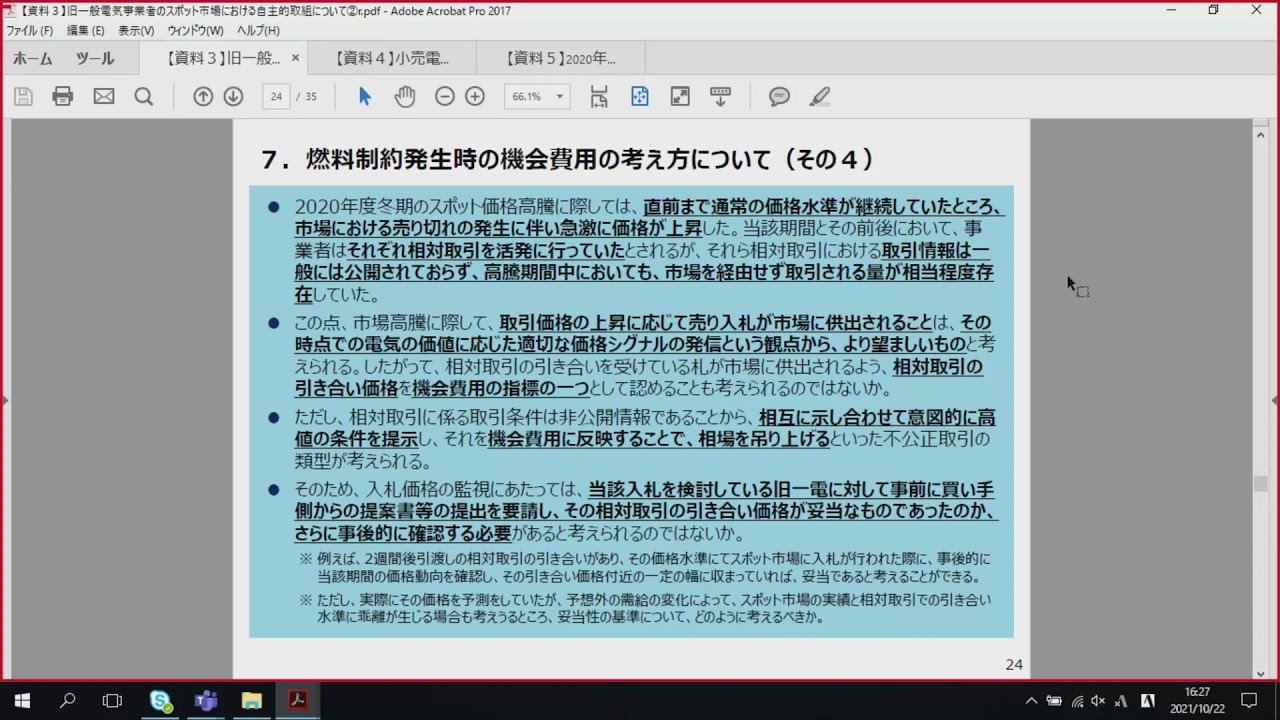Viewport: 1280px width, 720px height.
Task: Open the 表示(V) menu
Action: pyautogui.click(x=136, y=31)
